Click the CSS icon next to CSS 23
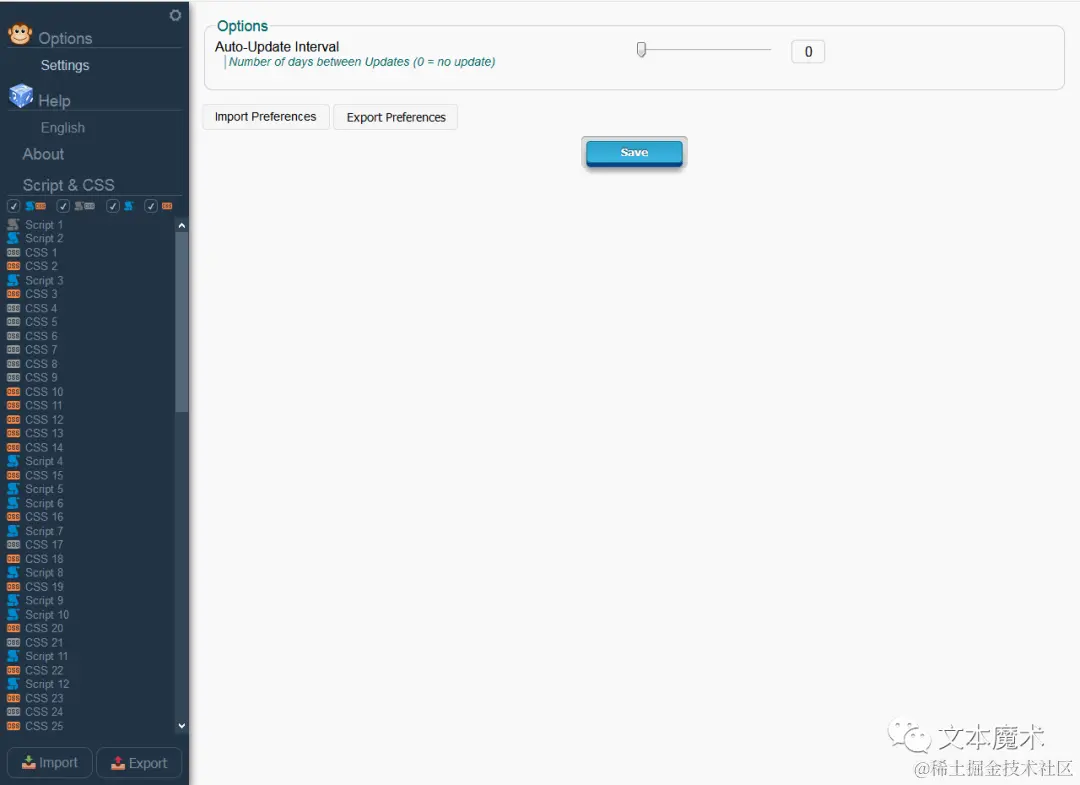1080x785 pixels. coord(13,698)
